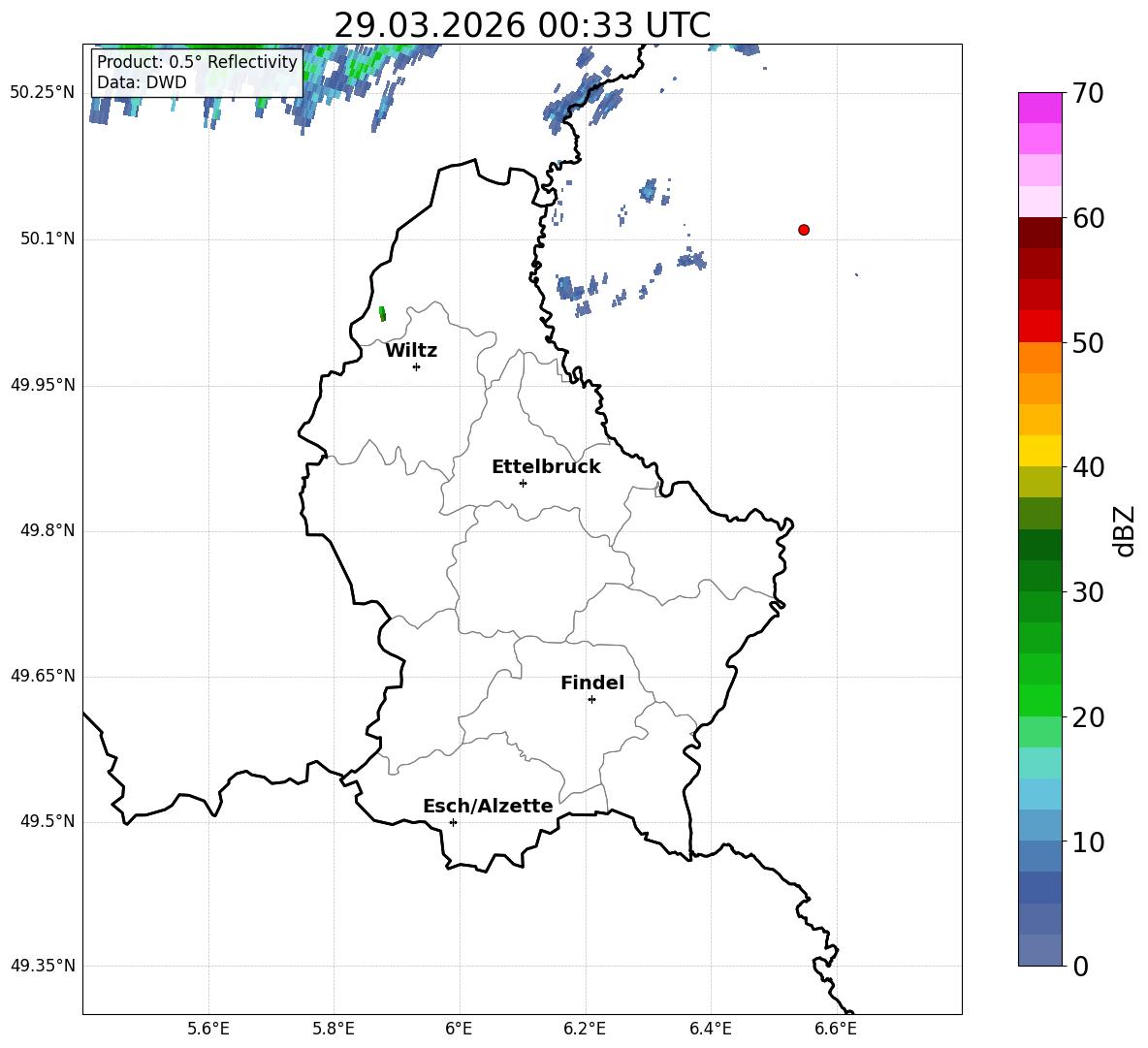Viewport: 1148px width, 1048px height.
Task: Click the Esch/Alzette city label
Action: click(x=489, y=806)
